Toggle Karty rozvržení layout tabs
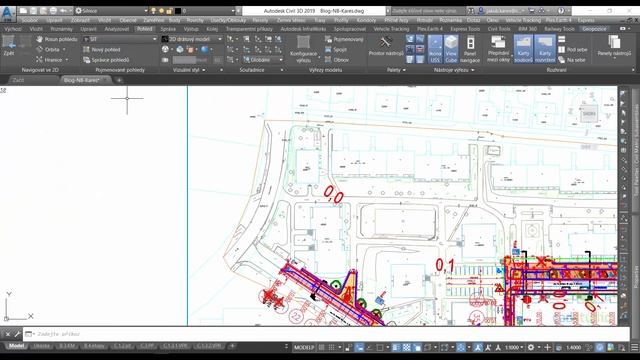Image resolution: width=640 pixels, height=360 pixels. click(544, 49)
